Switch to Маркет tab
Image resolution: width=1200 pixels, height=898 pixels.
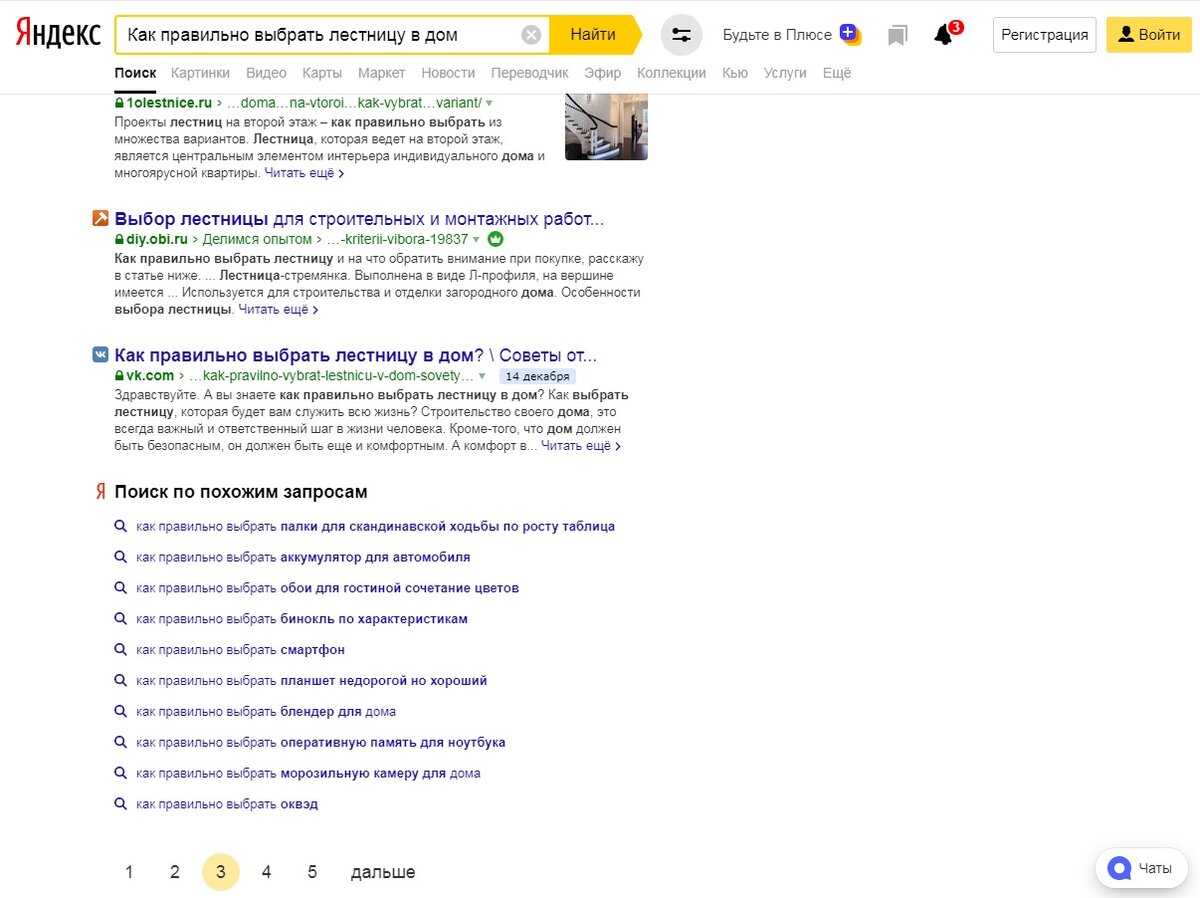pos(382,73)
